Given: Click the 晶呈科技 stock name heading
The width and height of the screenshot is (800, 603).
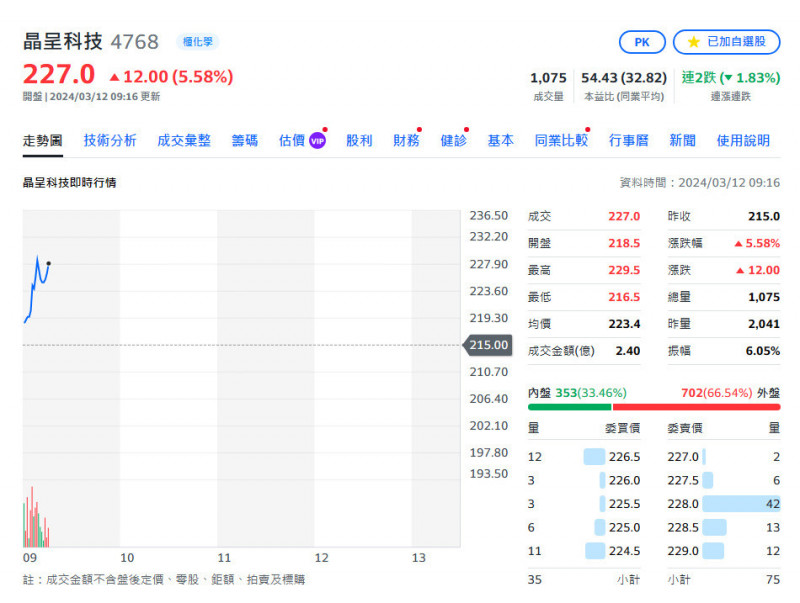Looking at the screenshot, I should 63,42.
